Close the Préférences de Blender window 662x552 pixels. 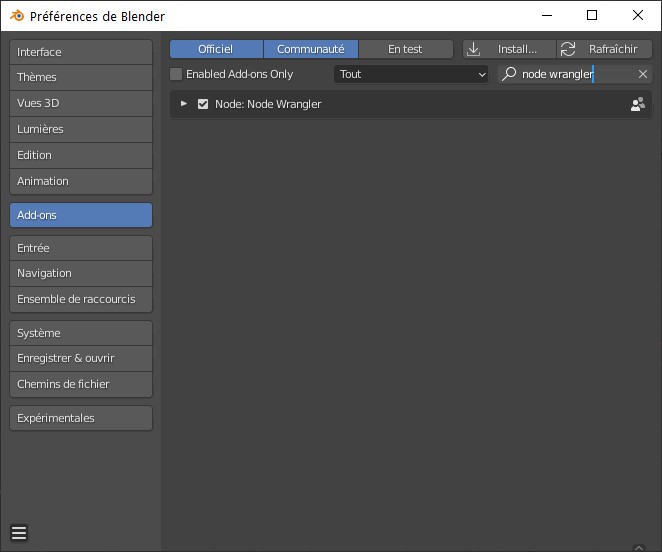[638, 16]
